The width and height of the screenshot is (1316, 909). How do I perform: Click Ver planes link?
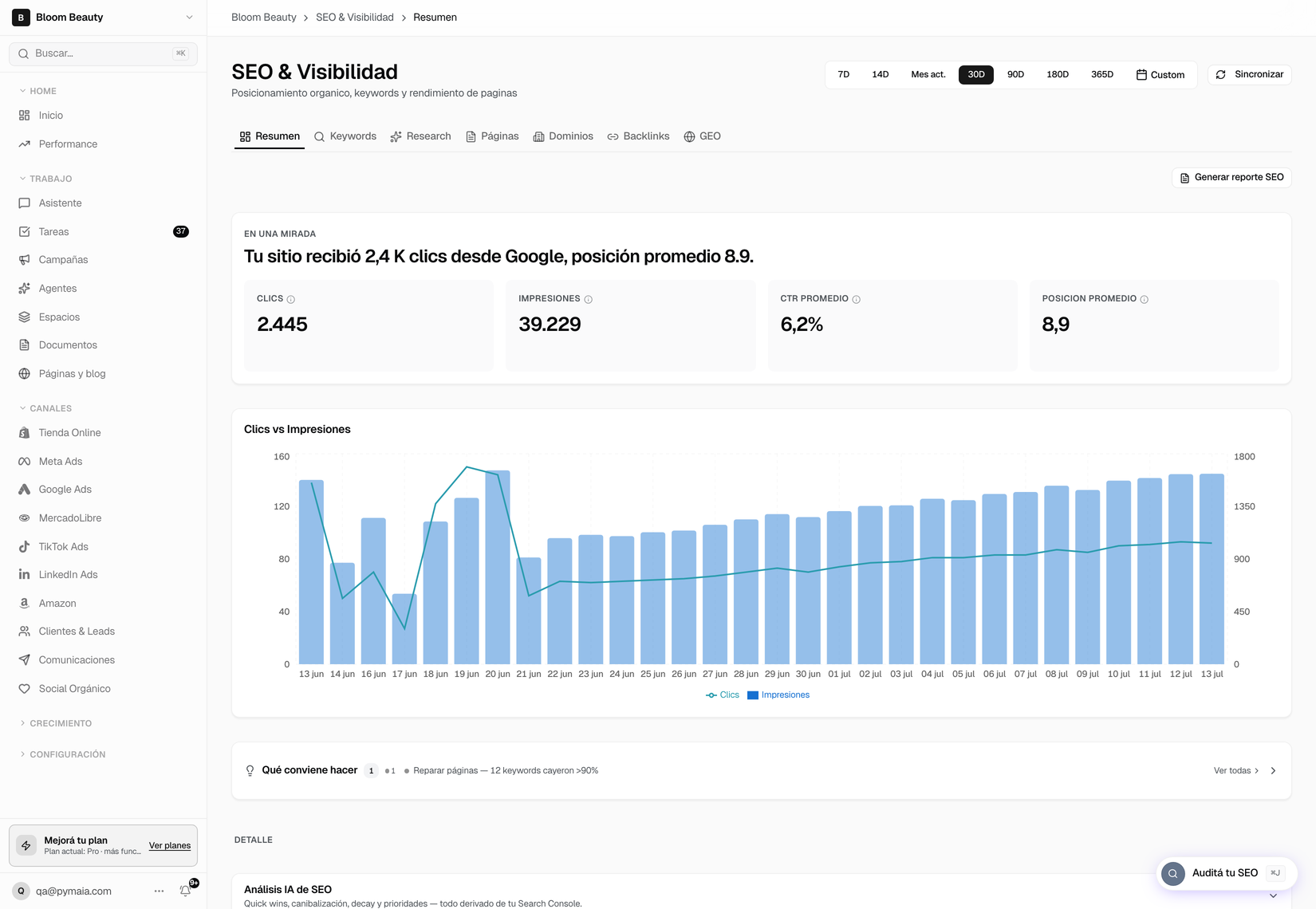(170, 846)
